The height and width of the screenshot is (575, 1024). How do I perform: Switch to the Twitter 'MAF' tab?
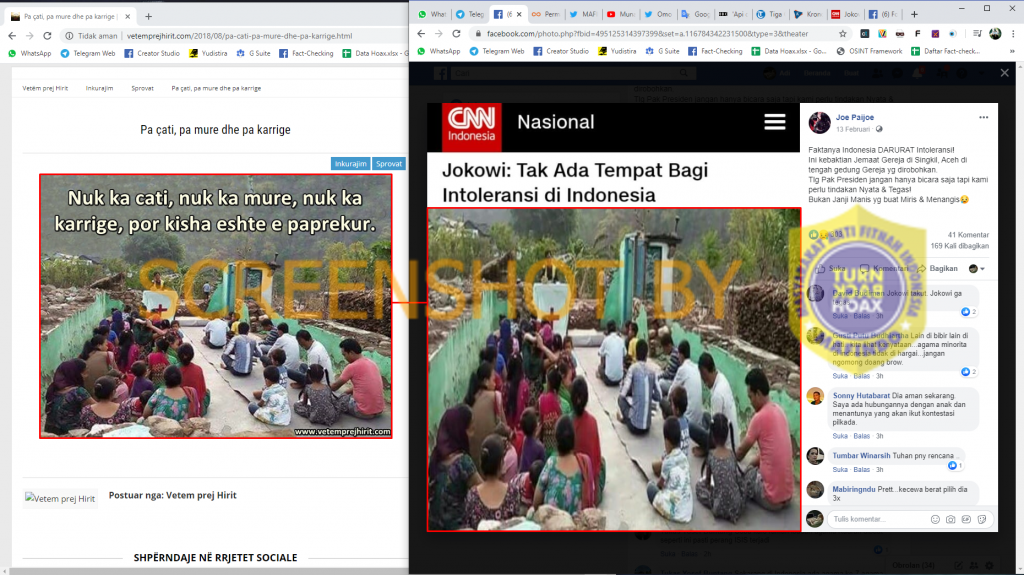583,14
